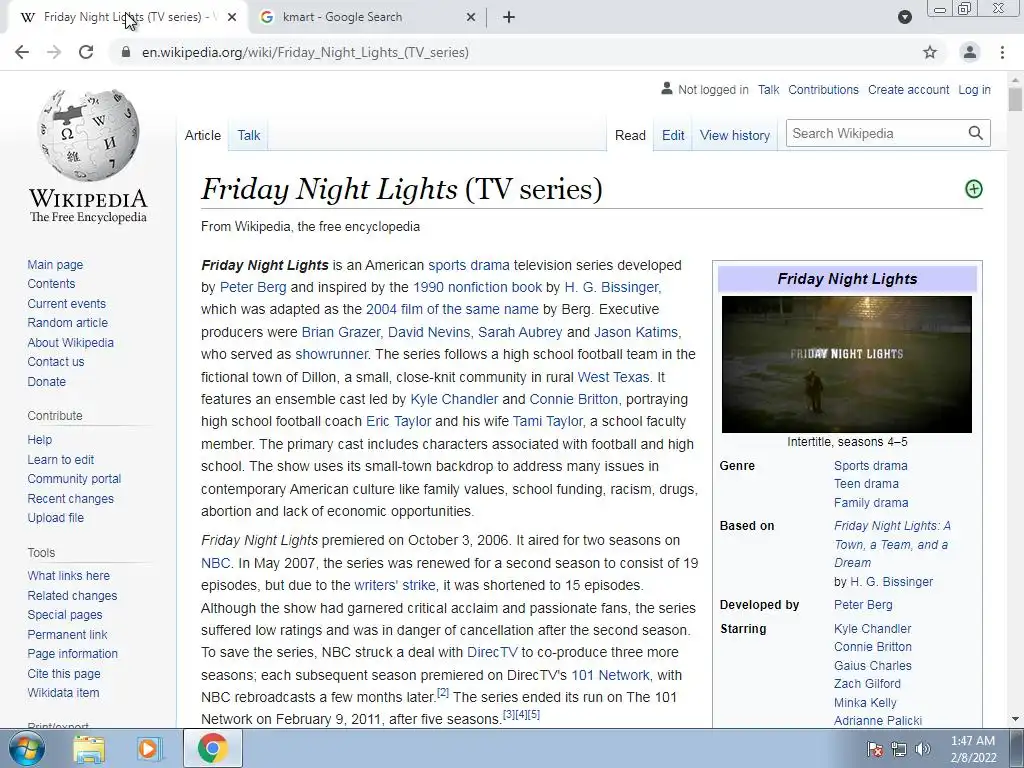Select the Read tab

tap(630, 135)
